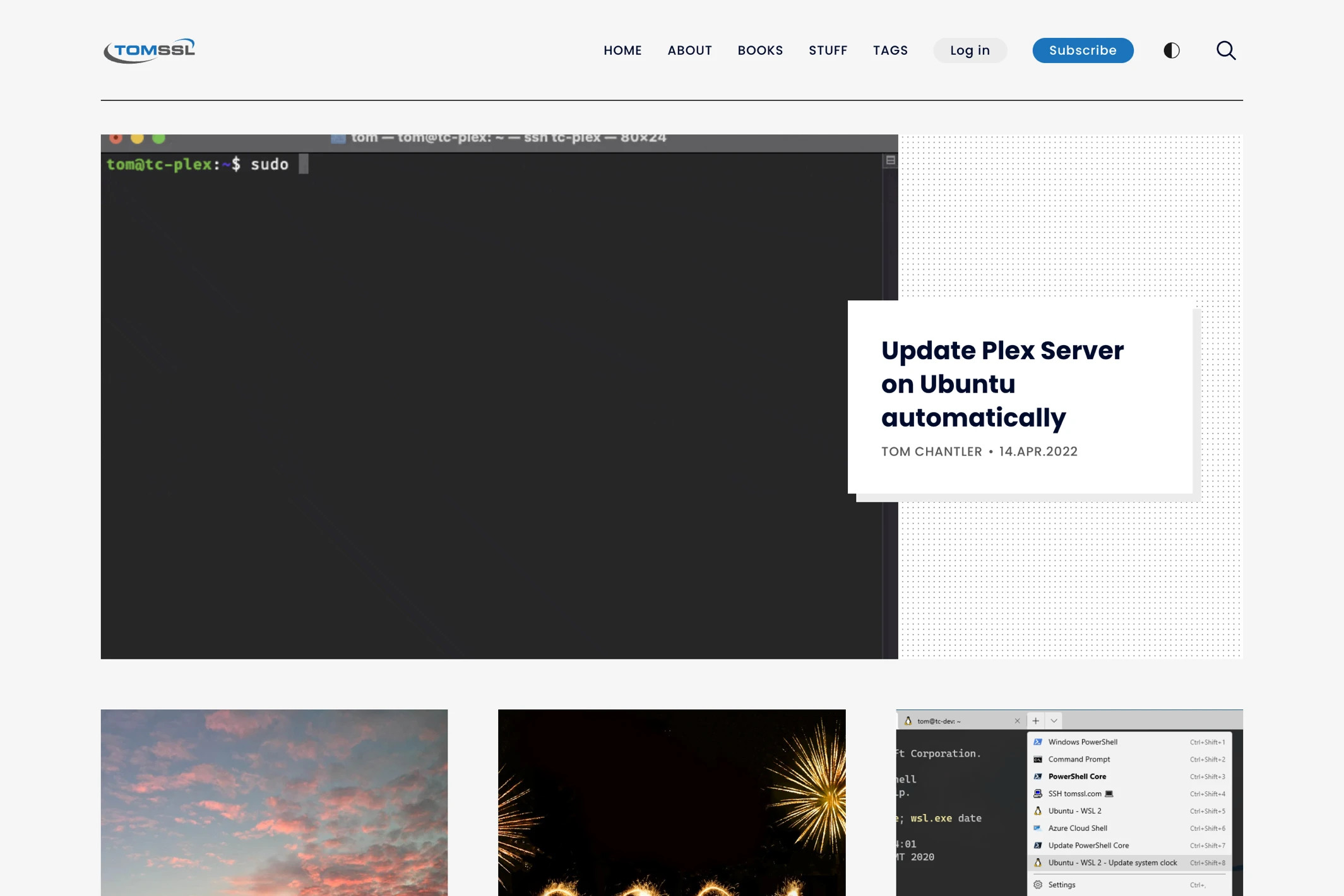The image size is (1344, 896).
Task: Open the TAGS nav link
Action: point(890,50)
